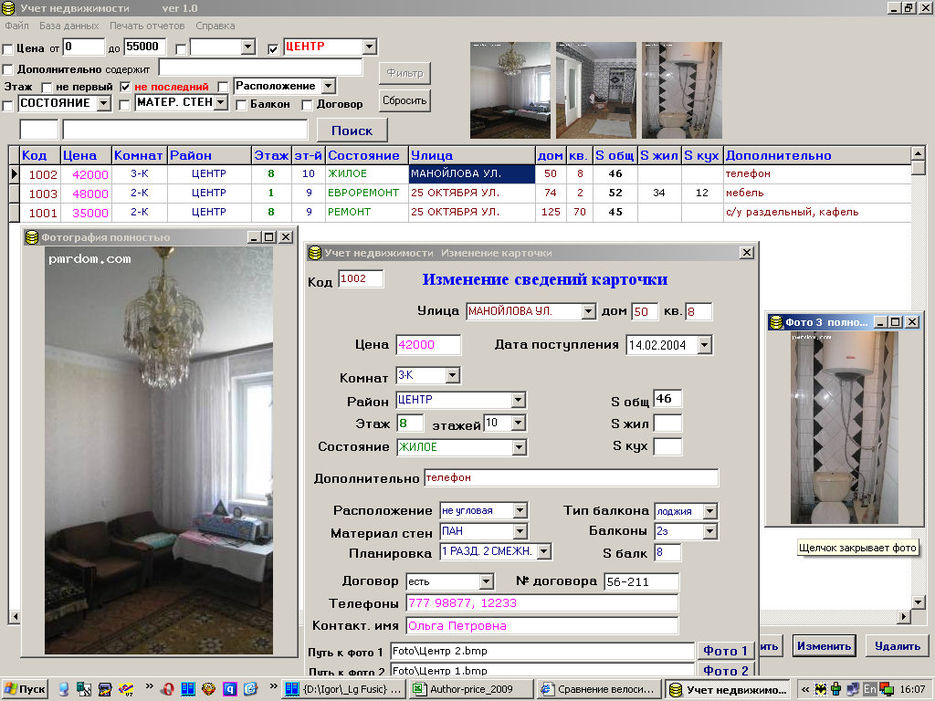Click the Сбросить reset button
Viewport: 935px width, 701px height.
point(404,100)
